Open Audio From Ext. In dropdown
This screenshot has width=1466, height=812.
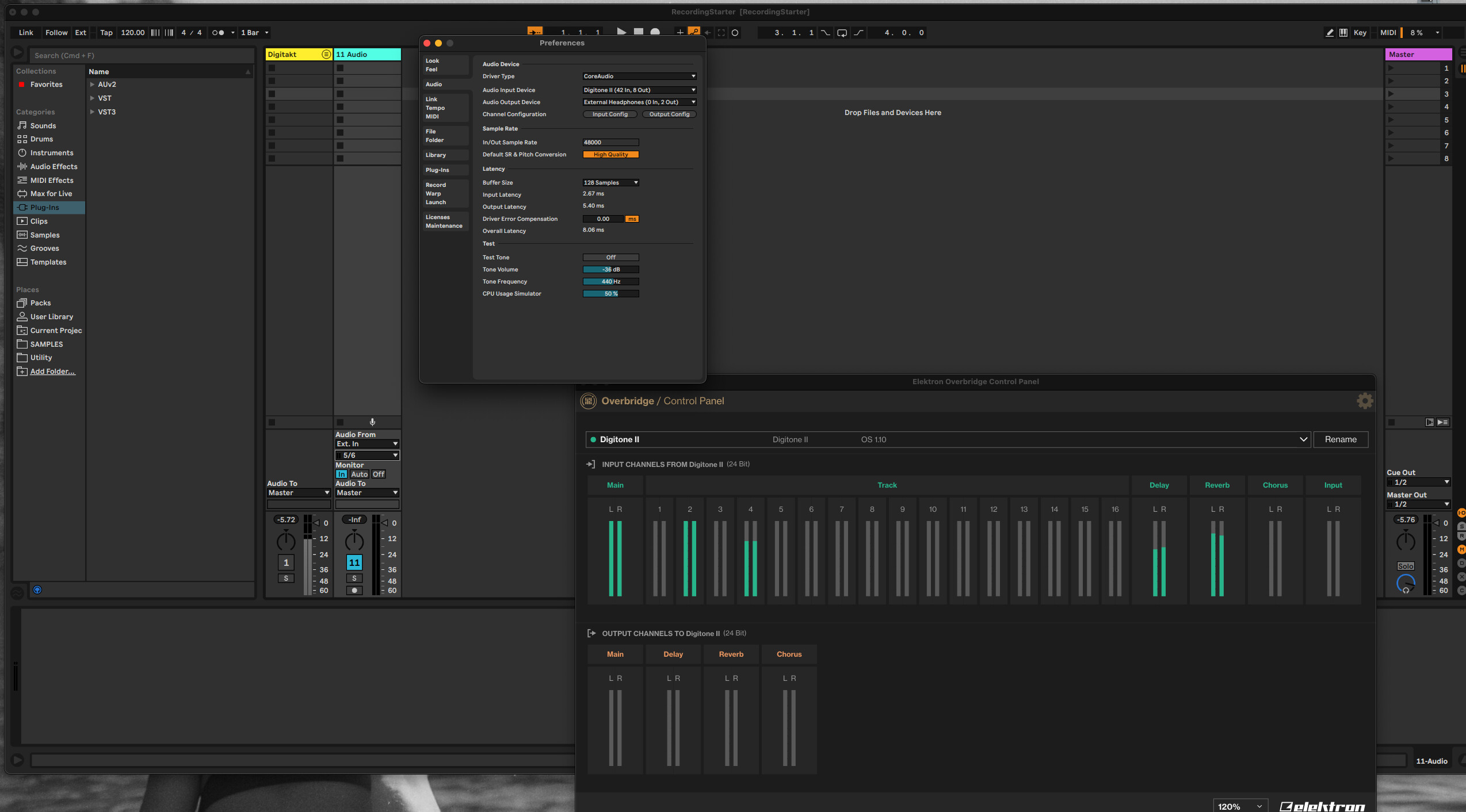tap(367, 443)
